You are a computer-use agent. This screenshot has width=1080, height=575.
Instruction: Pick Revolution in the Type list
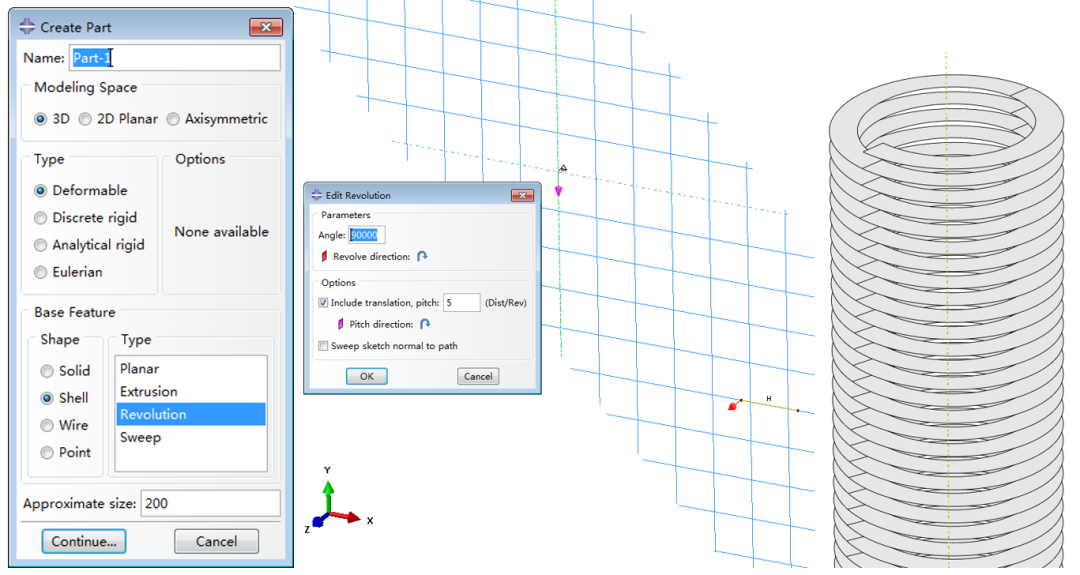pyautogui.click(x=191, y=414)
